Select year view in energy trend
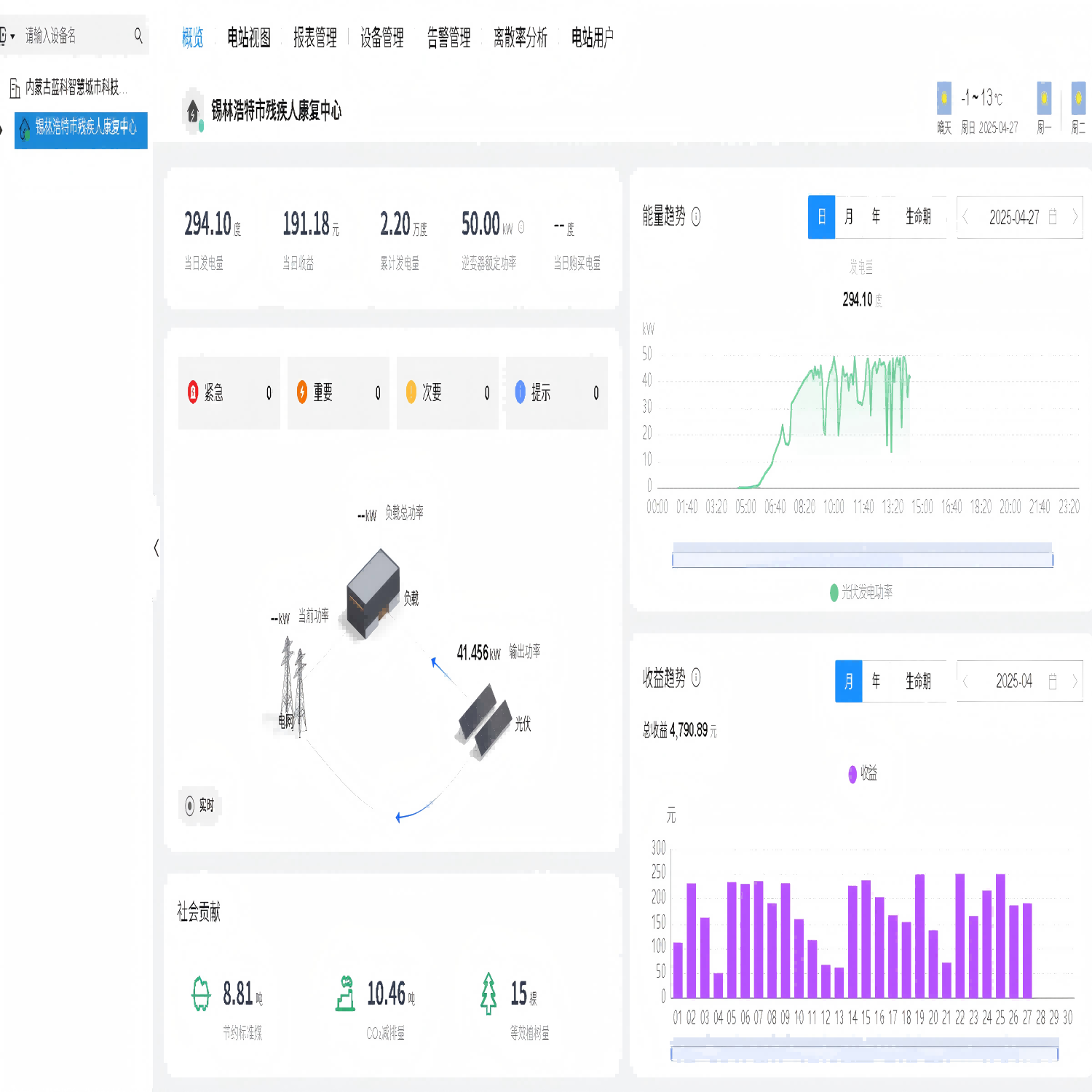Image resolution: width=1092 pixels, height=1092 pixels. 877,217
